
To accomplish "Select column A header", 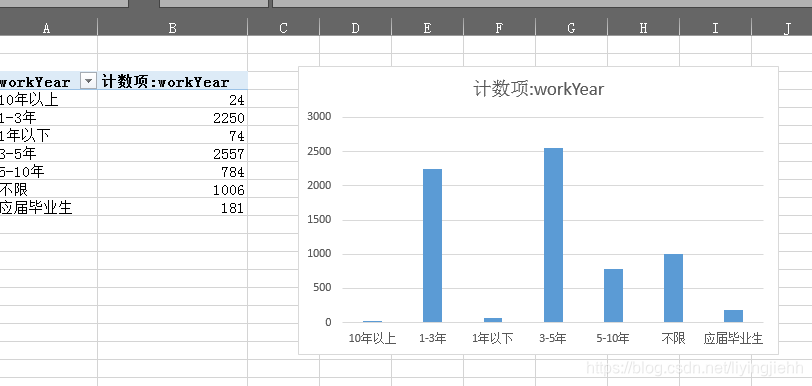I will point(49,27).
